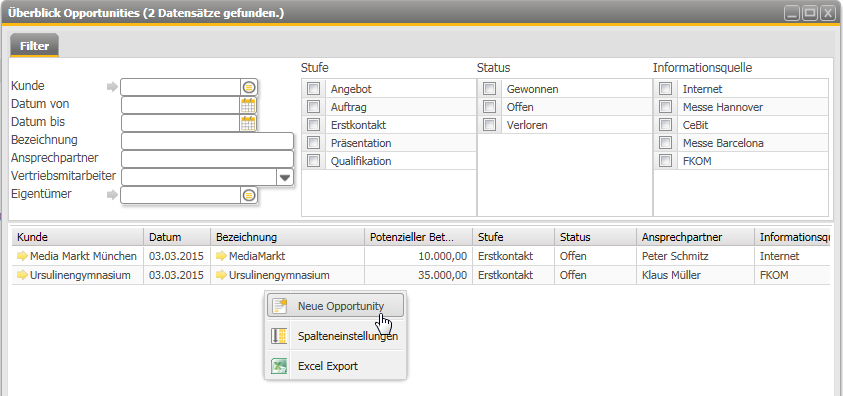This screenshot has width=843, height=396.
Task: Select the Klaus Müller contact cell
Action: click(x=696, y=275)
